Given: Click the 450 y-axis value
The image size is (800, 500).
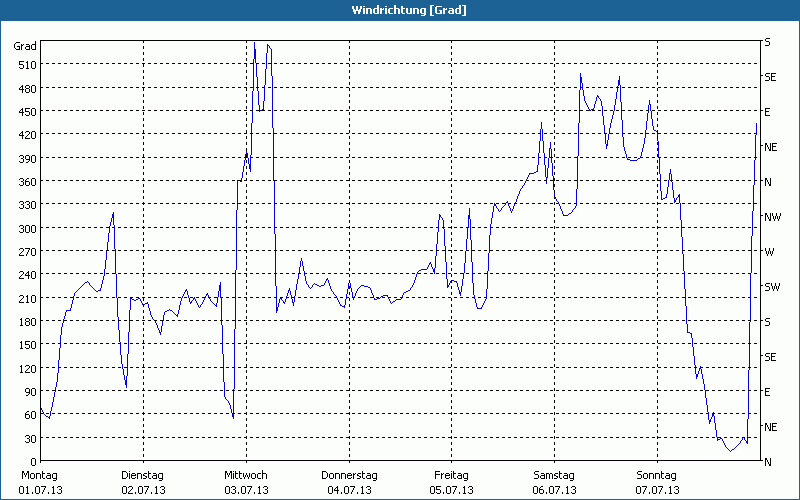Looking at the screenshot, I should pyautogui.click(x=28, y=112).
